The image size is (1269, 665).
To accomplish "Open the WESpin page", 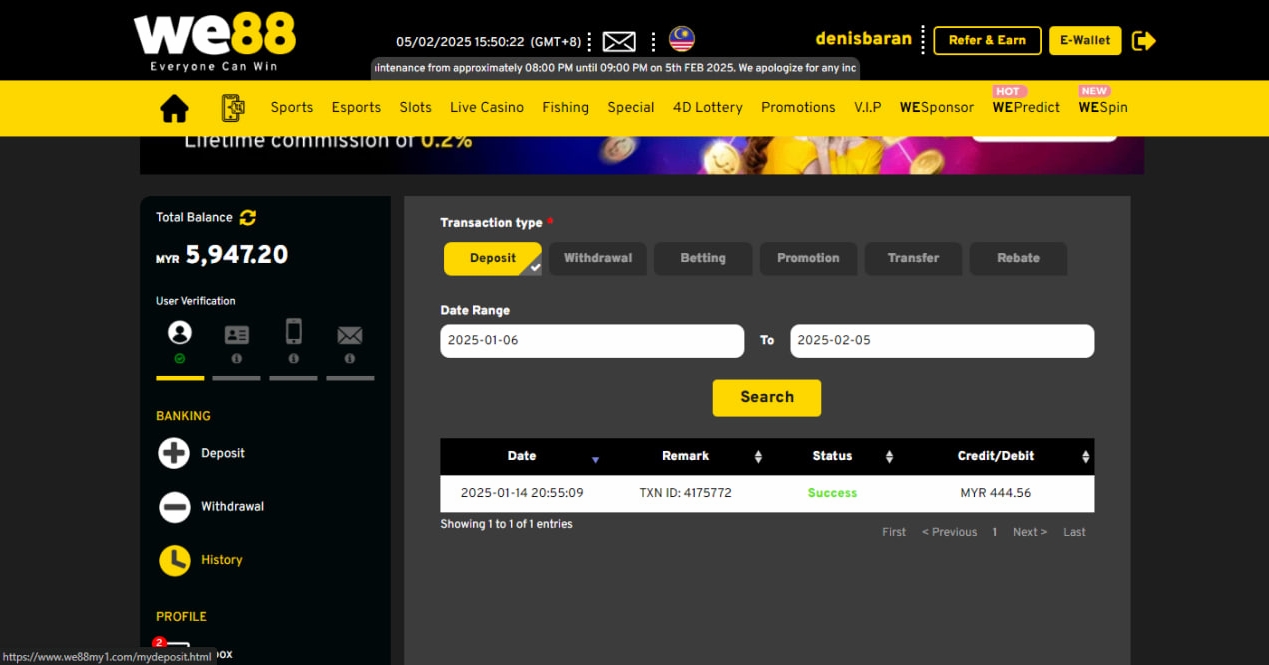I will 1103,108.
